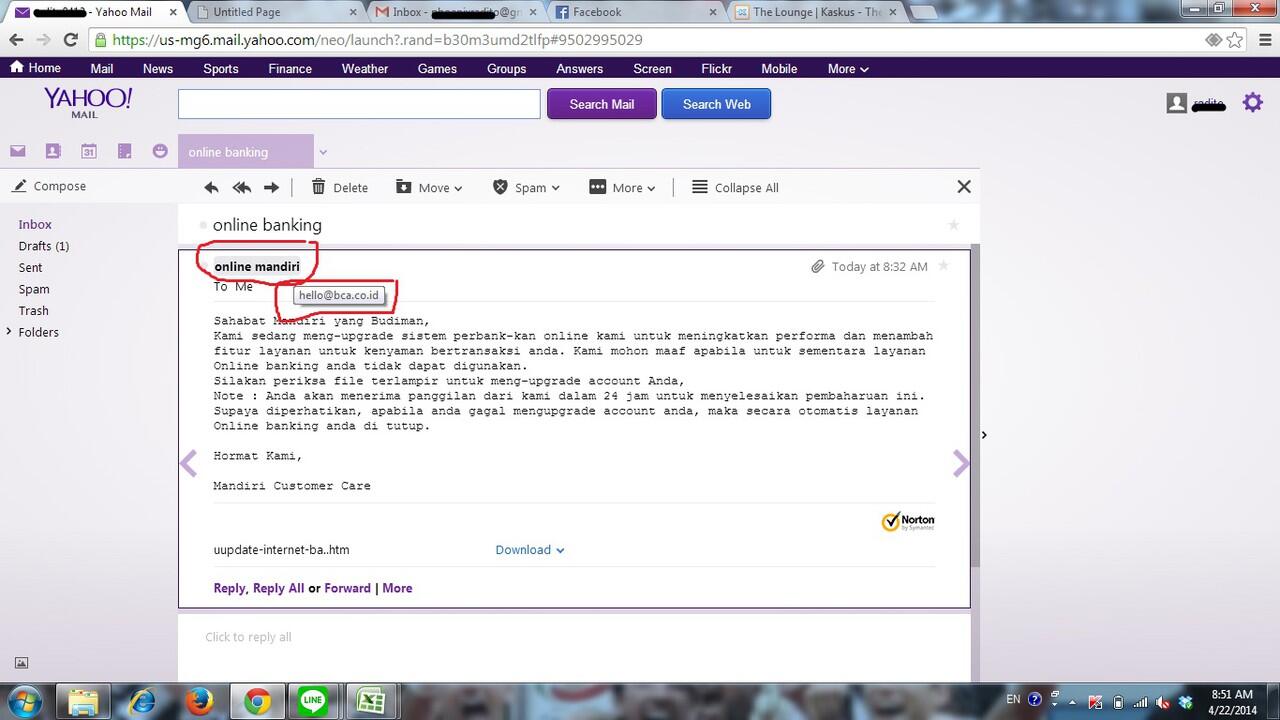This screenshot has height=720, width=1280.
Task: Open the Drafts (1) folder
Action: click(x=44, y=246)
